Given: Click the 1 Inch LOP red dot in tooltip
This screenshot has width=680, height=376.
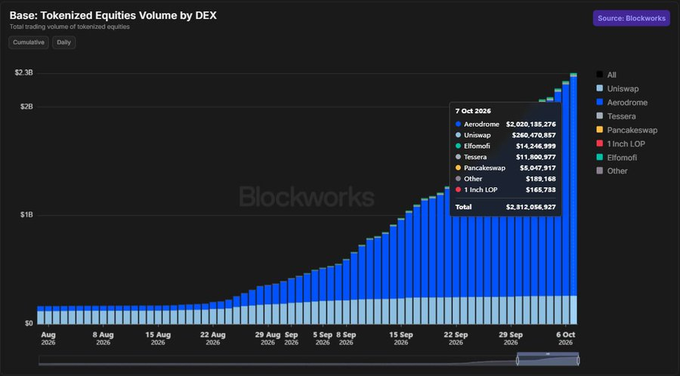Looking at the screenshot, I should tap(458, 190).
